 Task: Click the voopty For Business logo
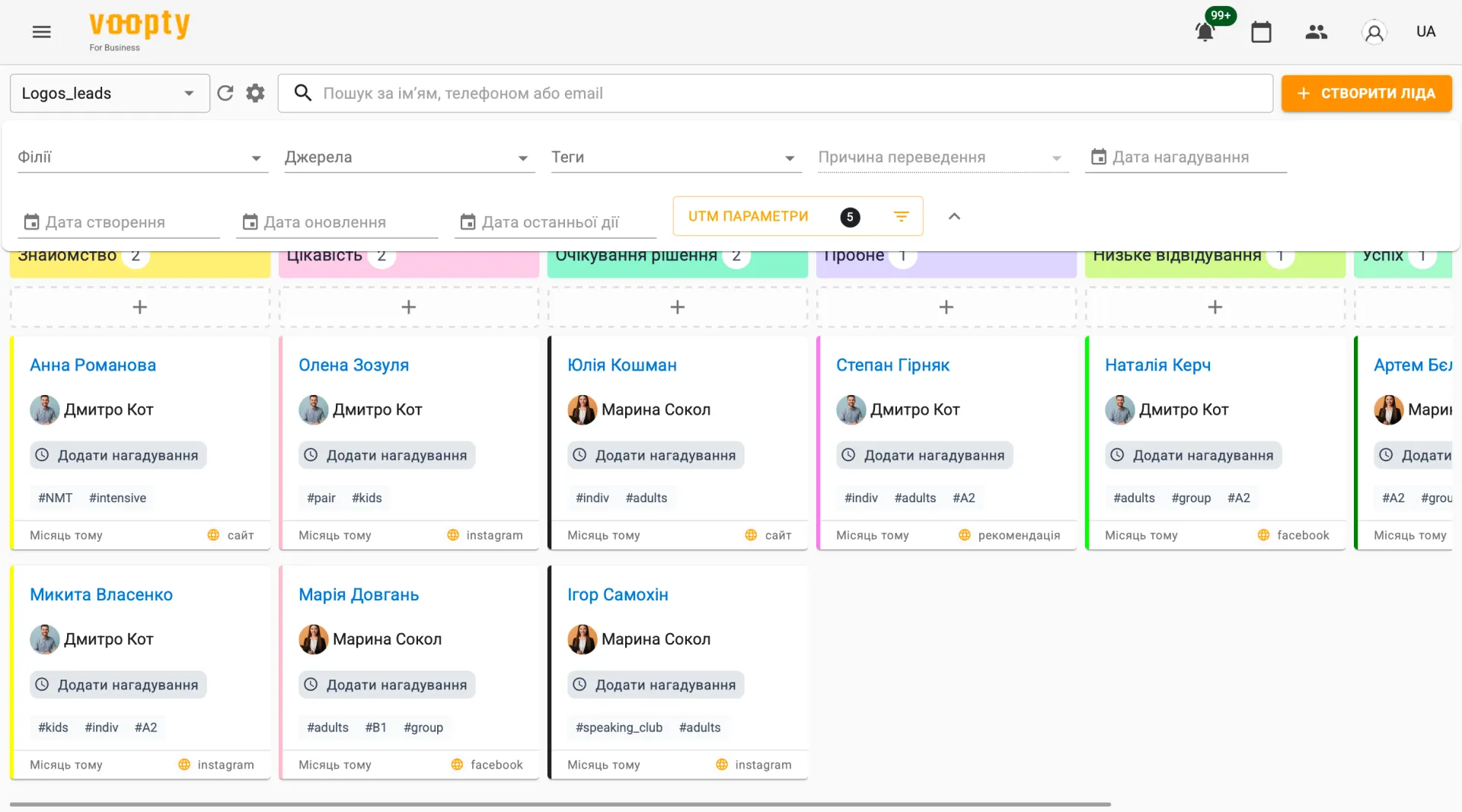(139, 31)
